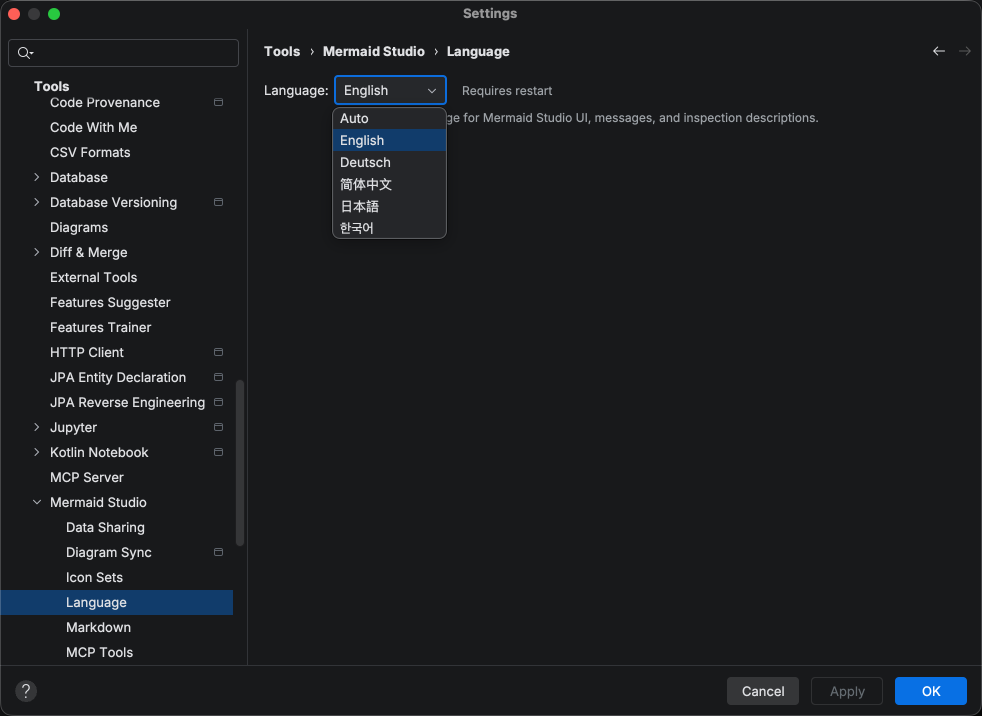Click the plugin badge beside JPA Entity Declaration
This screenshot has height=716, width=982.
click(218, 377)
